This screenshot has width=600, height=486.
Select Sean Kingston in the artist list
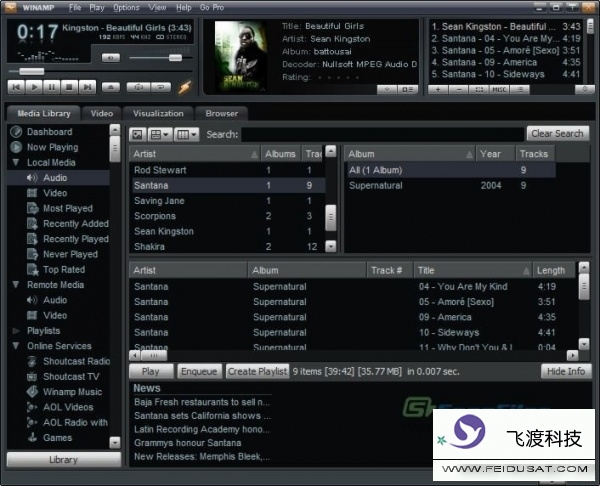(228, 232)
